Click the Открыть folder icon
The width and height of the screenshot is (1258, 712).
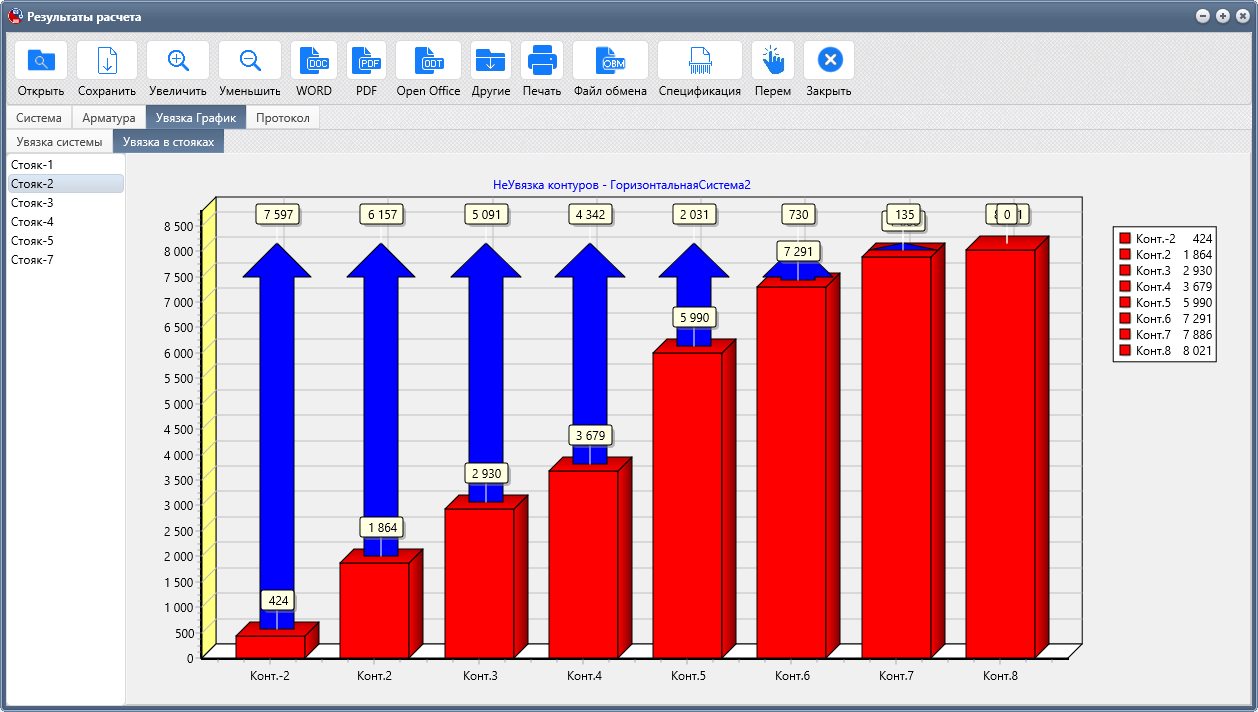(41, 60)
